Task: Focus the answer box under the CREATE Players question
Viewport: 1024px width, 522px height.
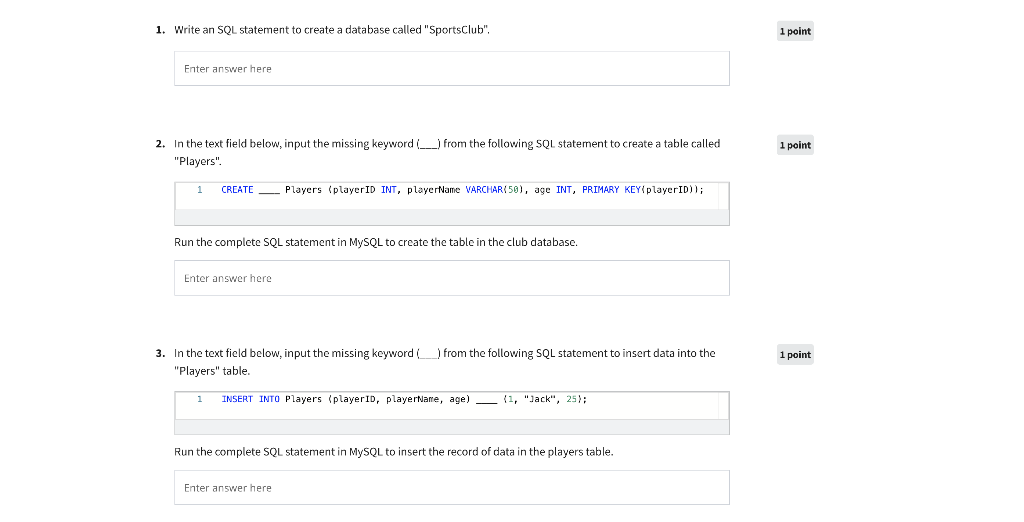Action: 451,278
